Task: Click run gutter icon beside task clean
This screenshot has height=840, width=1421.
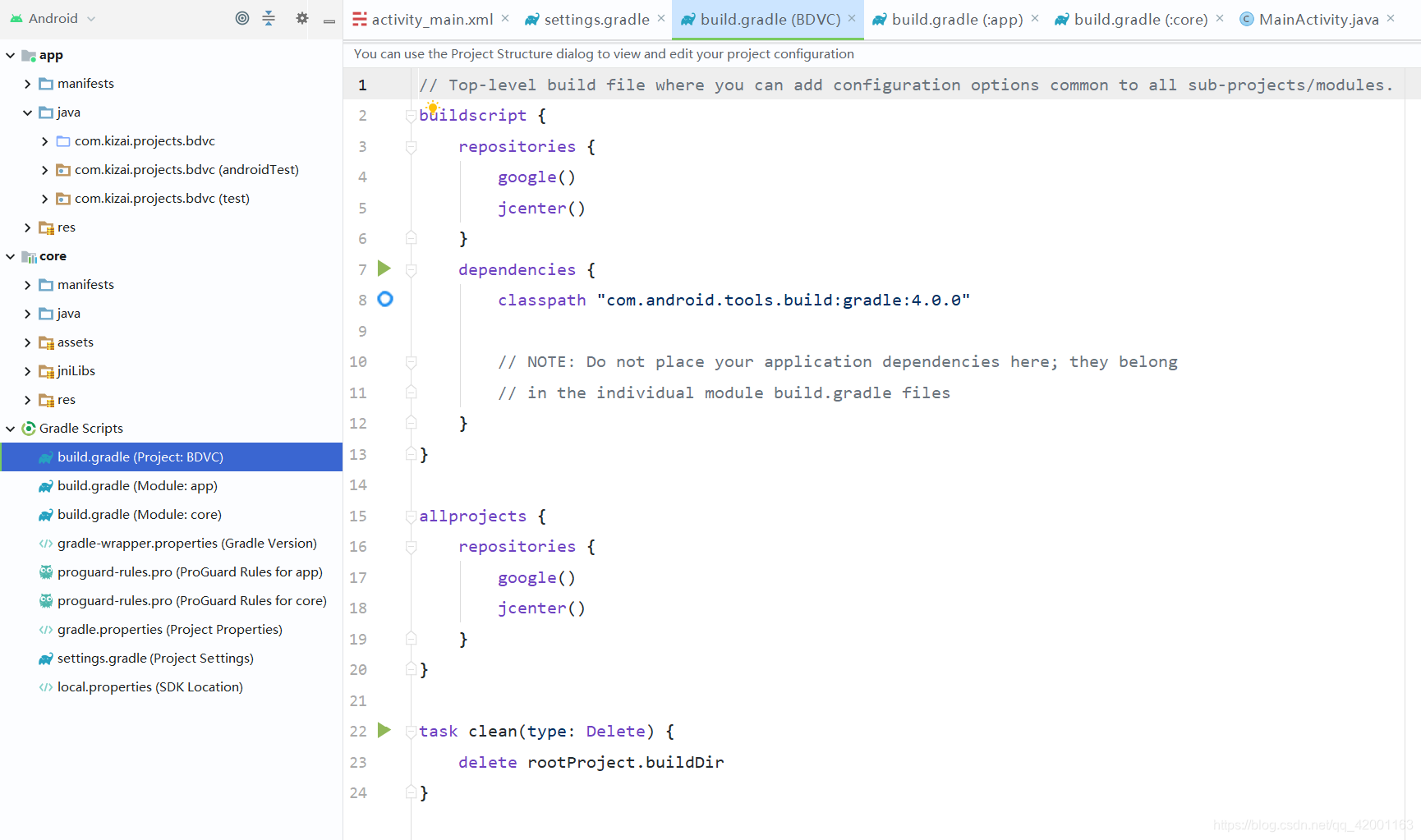Action: tap(384, 730)
